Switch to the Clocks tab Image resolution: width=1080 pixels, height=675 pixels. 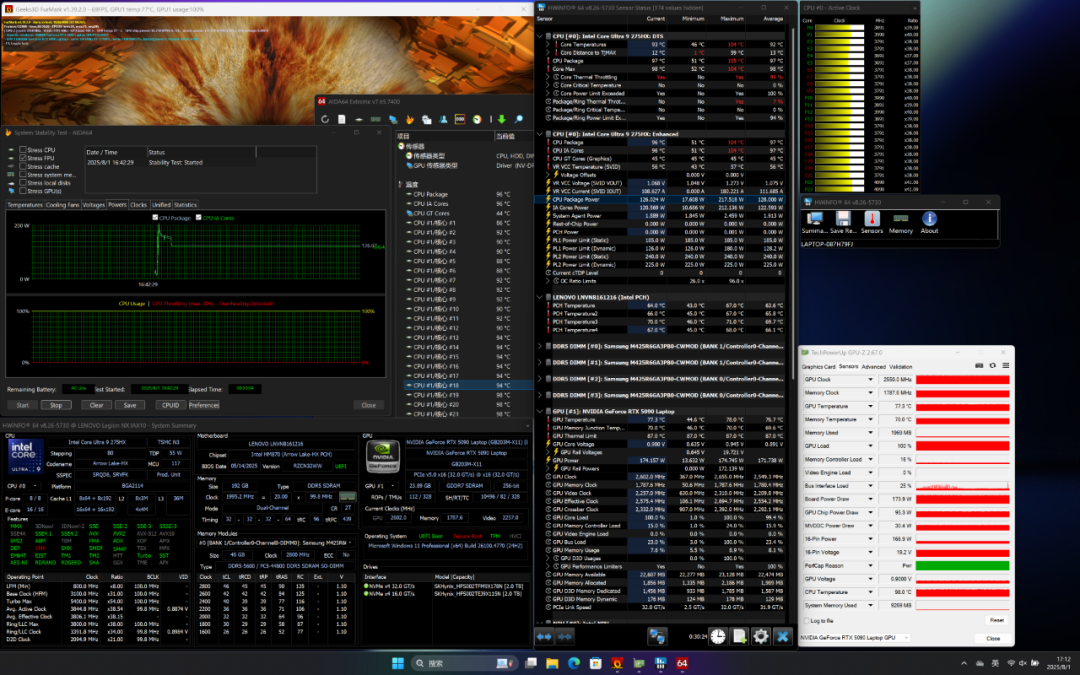coord(138,205)
